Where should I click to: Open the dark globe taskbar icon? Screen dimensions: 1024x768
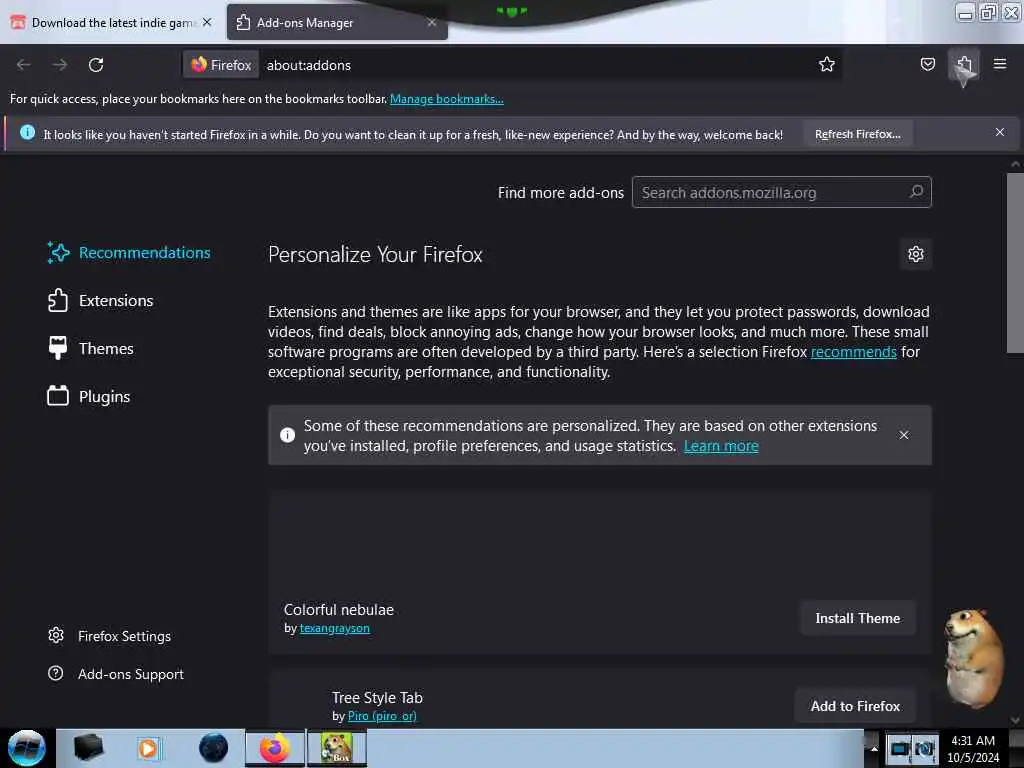pyautogui.click(x=213, y=748)
